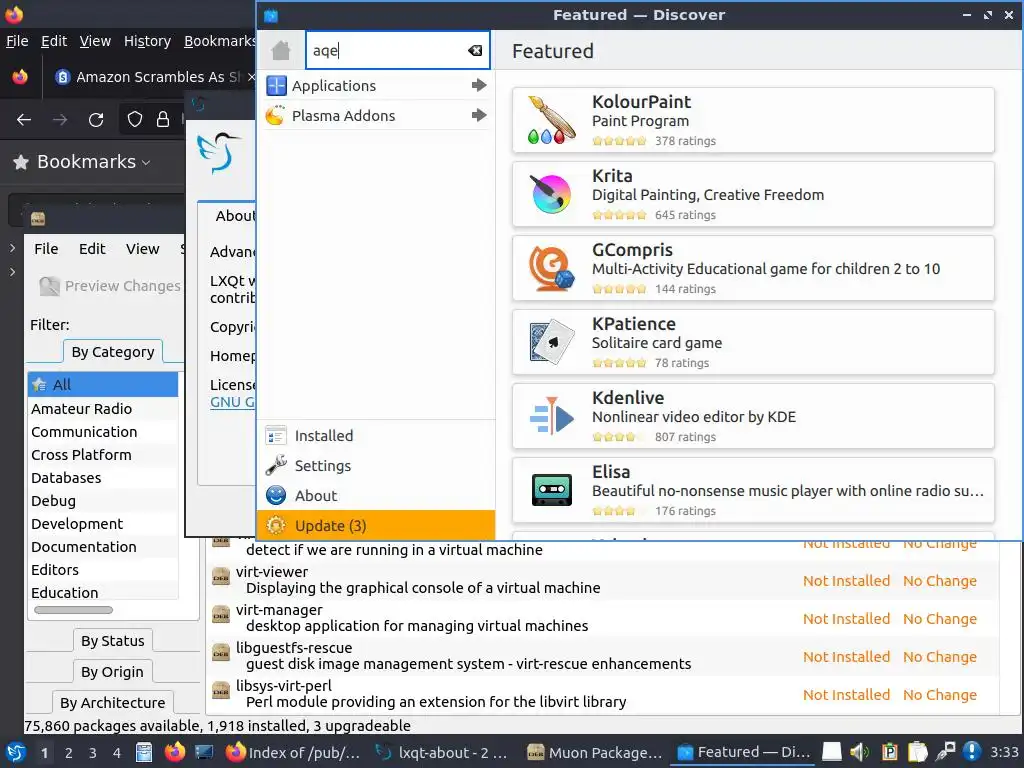Launch Firefox from the taskbar quick launch
The image size is (1024, 768).
(x=174, y=752)
